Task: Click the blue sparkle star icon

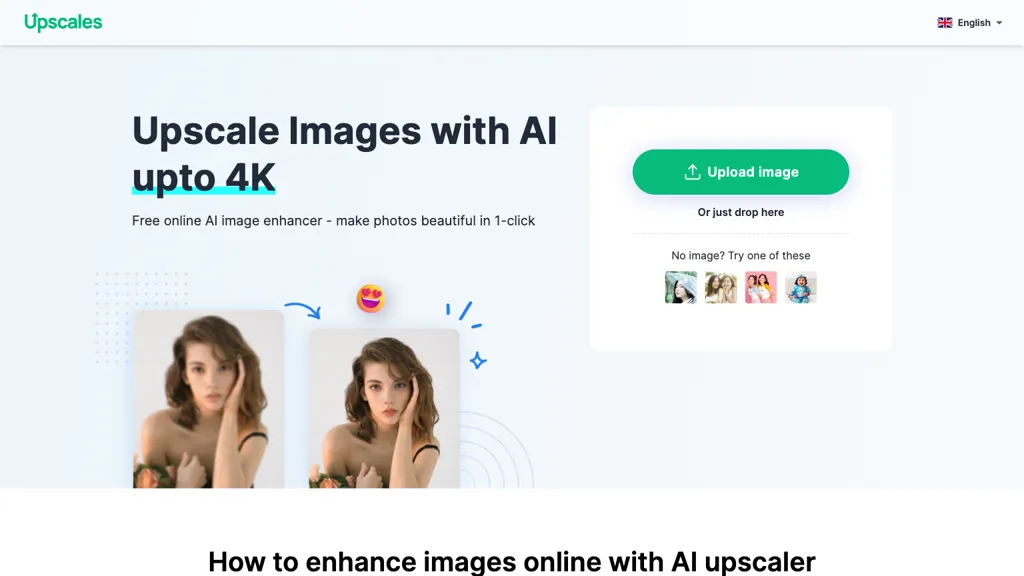Action: [478, 360]
